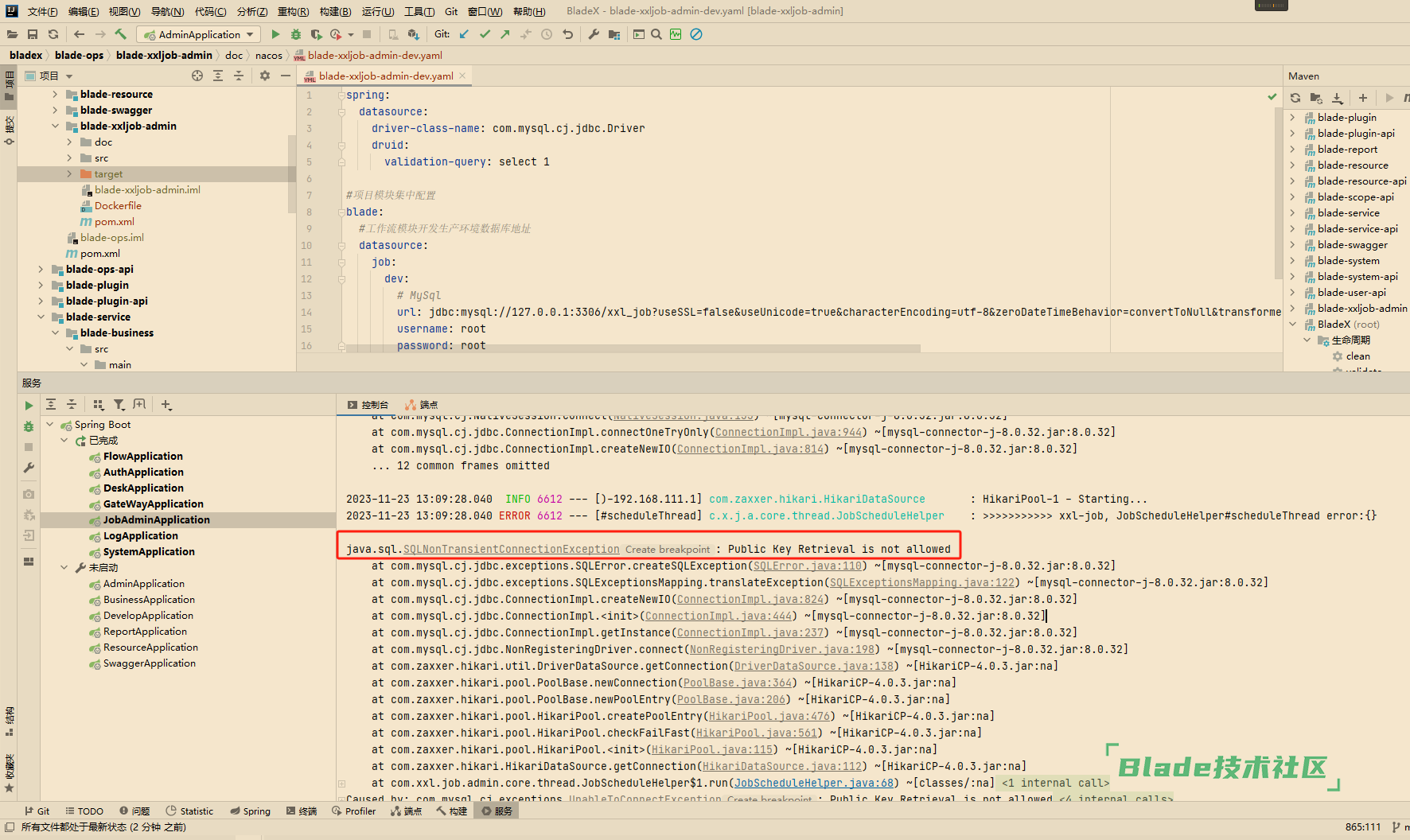
Task: Click the Git push green arrow icon
Action: pos(505,34)
